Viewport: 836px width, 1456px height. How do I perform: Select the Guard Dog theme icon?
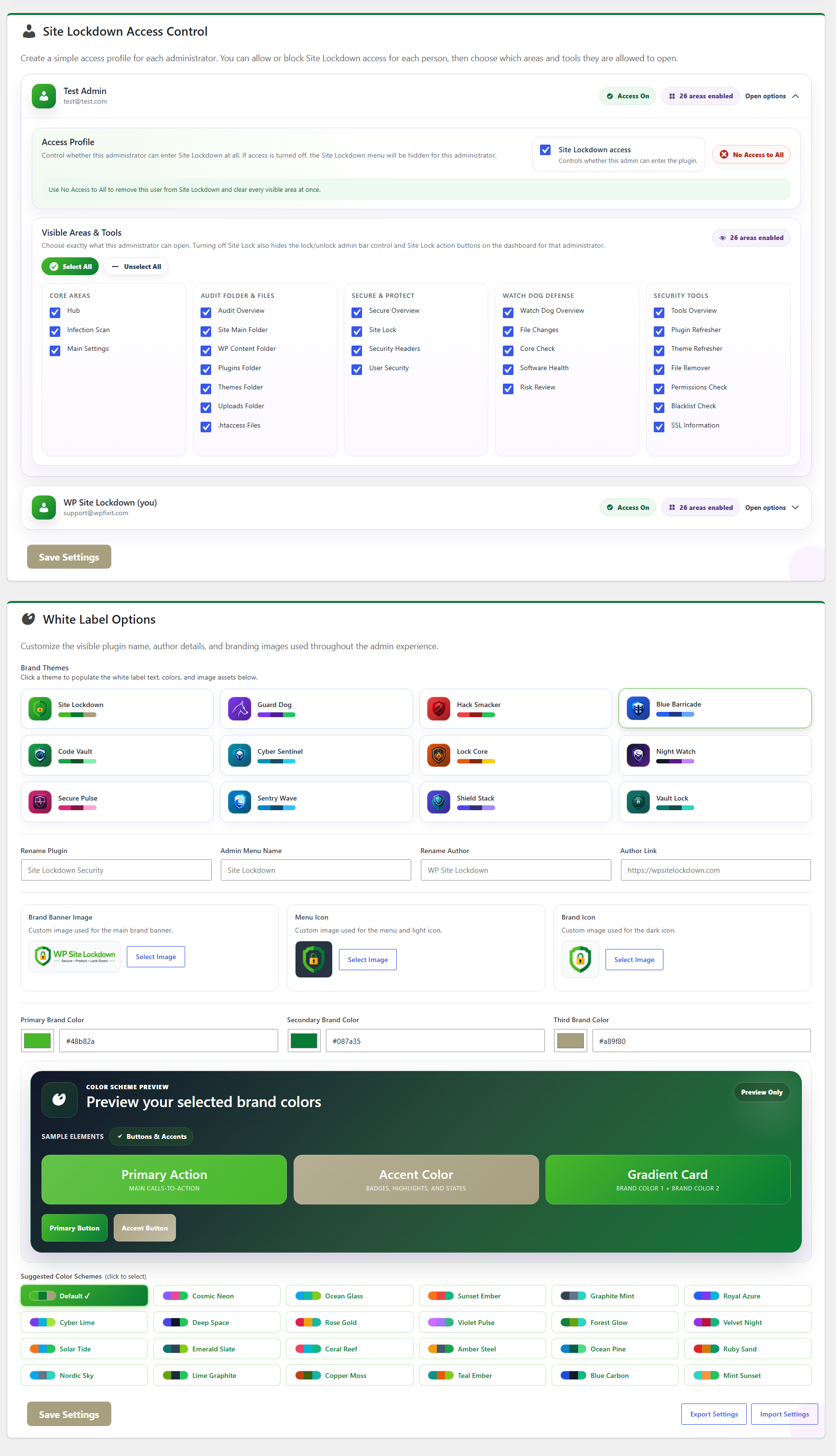pyautogui.click(x=240, y=709)
